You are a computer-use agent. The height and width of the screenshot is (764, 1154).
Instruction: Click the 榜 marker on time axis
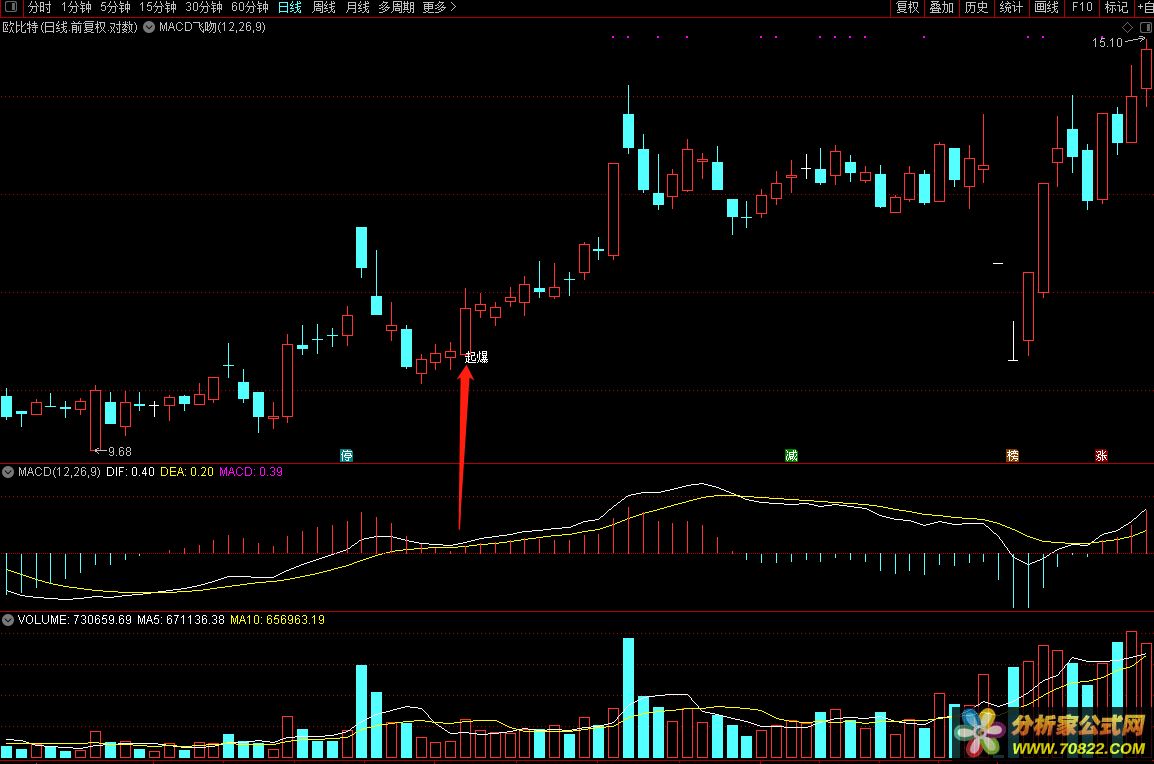[1013, 456]
